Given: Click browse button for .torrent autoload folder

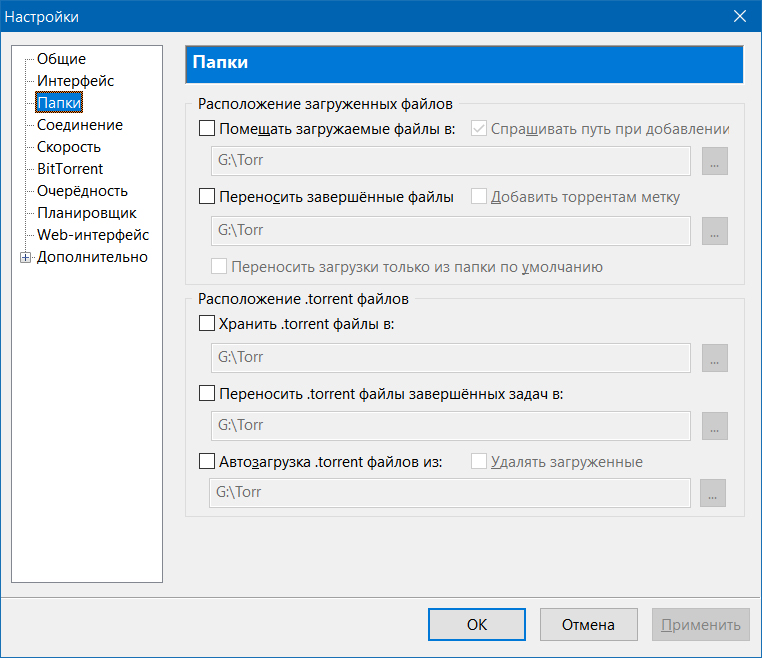Looking at the screenshot, I should point(712,493).
